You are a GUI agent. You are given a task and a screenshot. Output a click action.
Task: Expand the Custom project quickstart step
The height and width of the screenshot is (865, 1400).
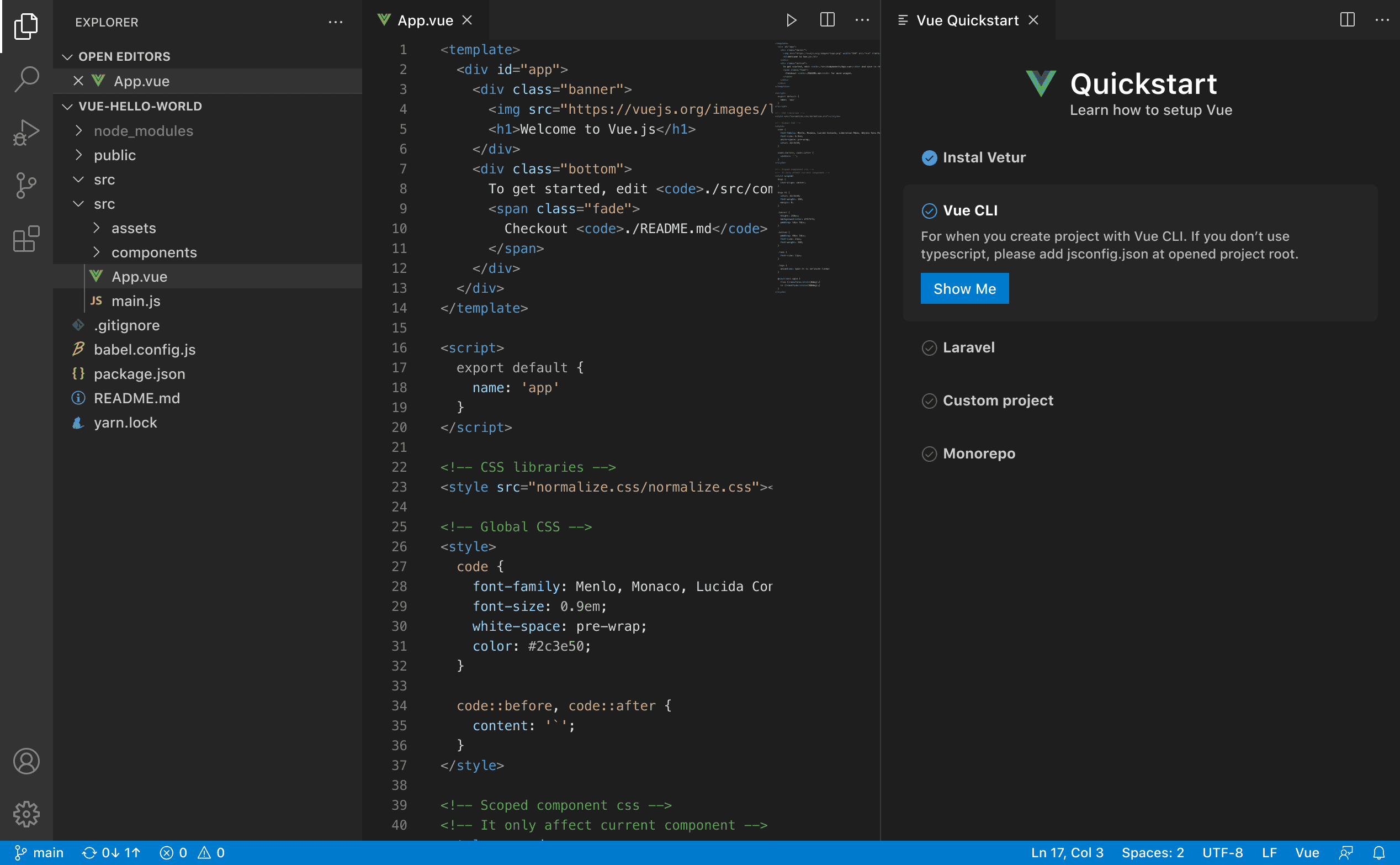[998, 401]
